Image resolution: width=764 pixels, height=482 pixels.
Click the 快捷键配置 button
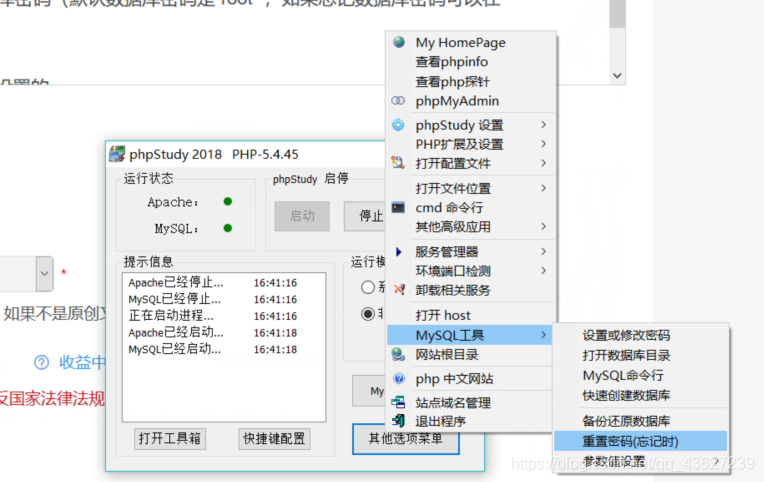(x=274, y=439)
